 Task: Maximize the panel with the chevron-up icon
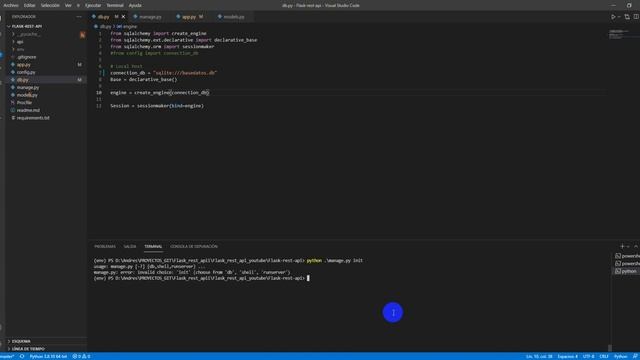[x=636, y=247]
